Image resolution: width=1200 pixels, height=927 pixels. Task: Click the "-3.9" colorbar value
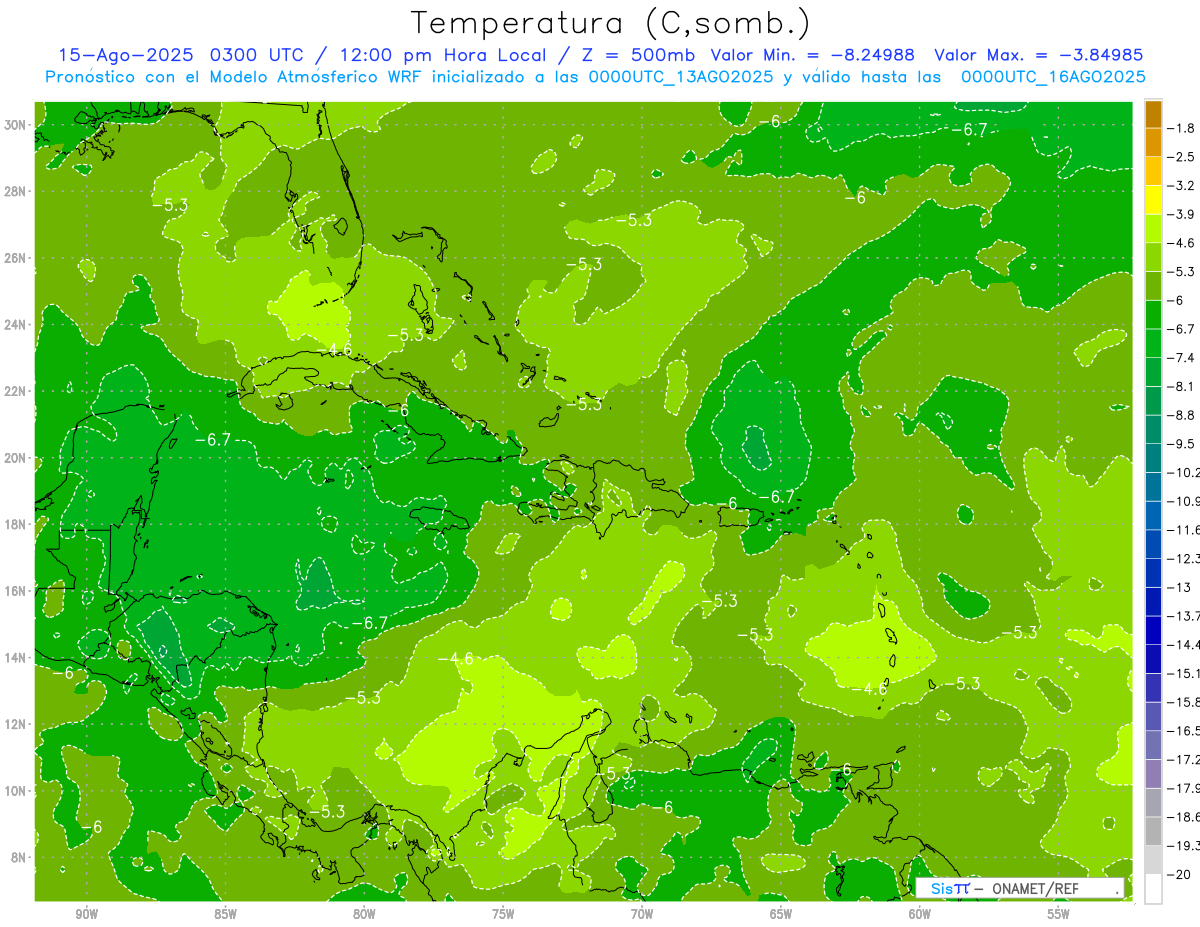[x=1183, y=214]
